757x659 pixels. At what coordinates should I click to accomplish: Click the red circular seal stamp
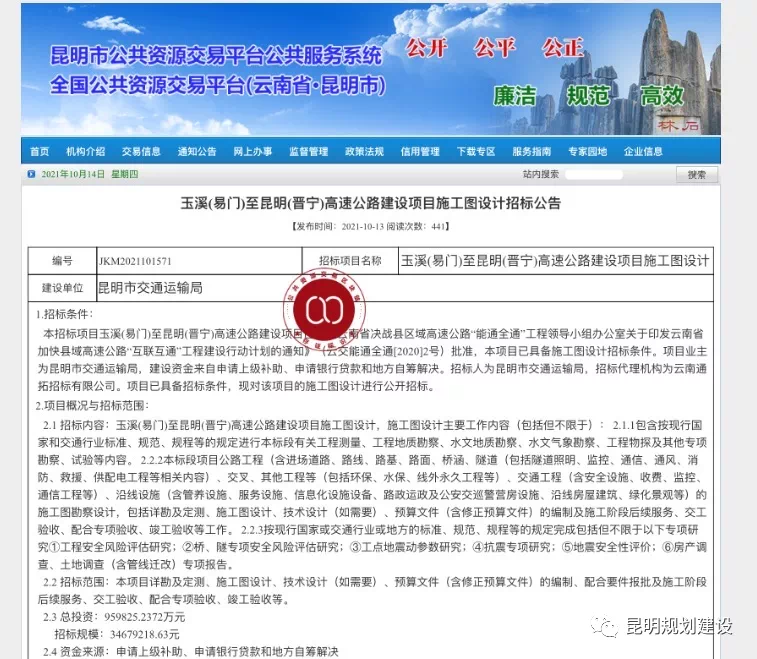tap(324, 310)
